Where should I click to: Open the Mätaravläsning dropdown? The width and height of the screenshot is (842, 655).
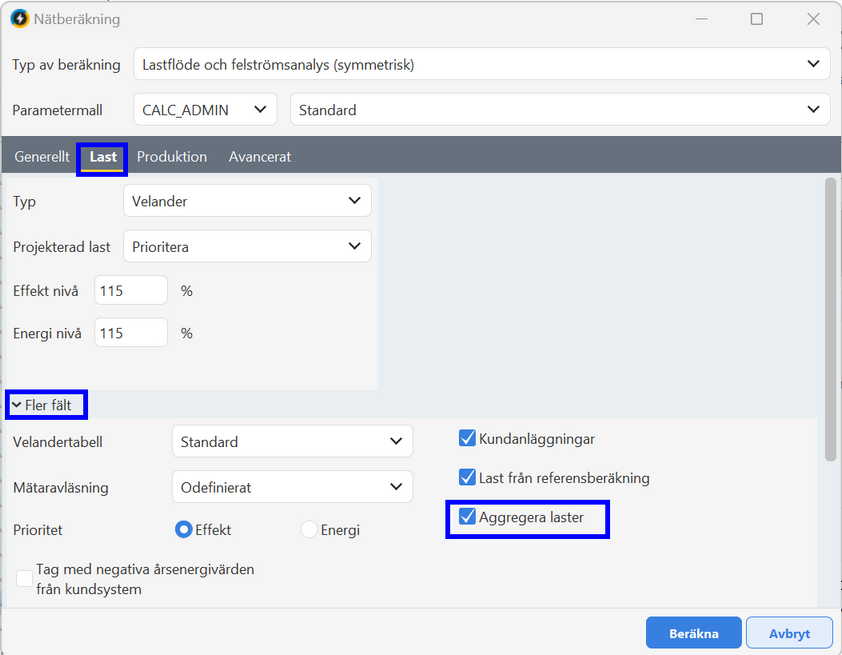pyautogui.click(x=292, y=487)
